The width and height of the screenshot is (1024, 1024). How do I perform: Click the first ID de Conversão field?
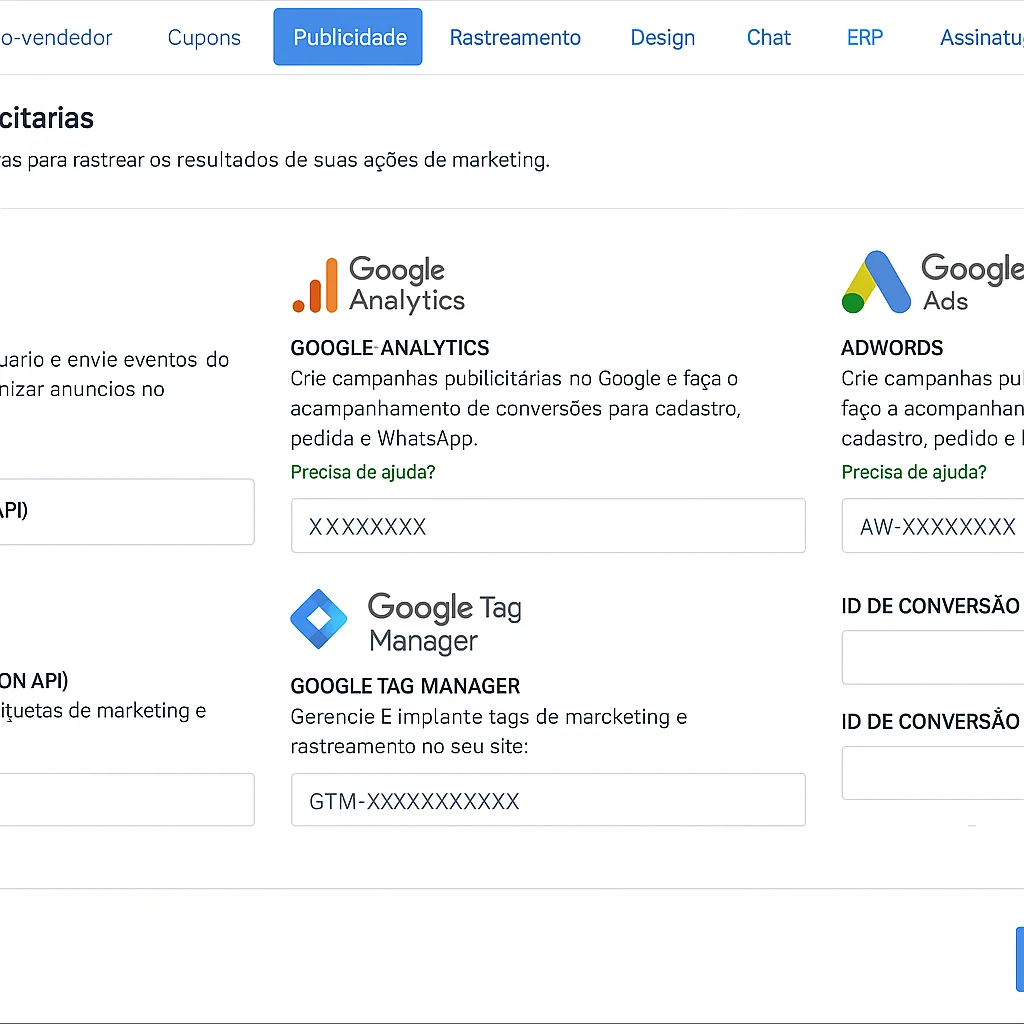(x=933, y=657)
